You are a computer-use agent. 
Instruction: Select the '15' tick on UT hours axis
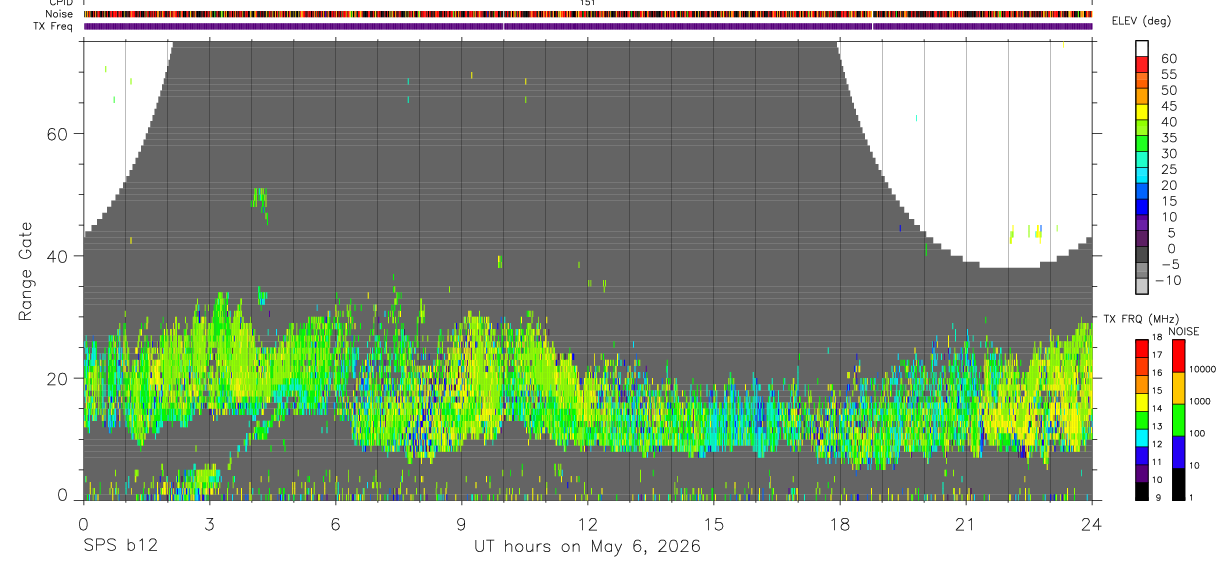(714, 523)
